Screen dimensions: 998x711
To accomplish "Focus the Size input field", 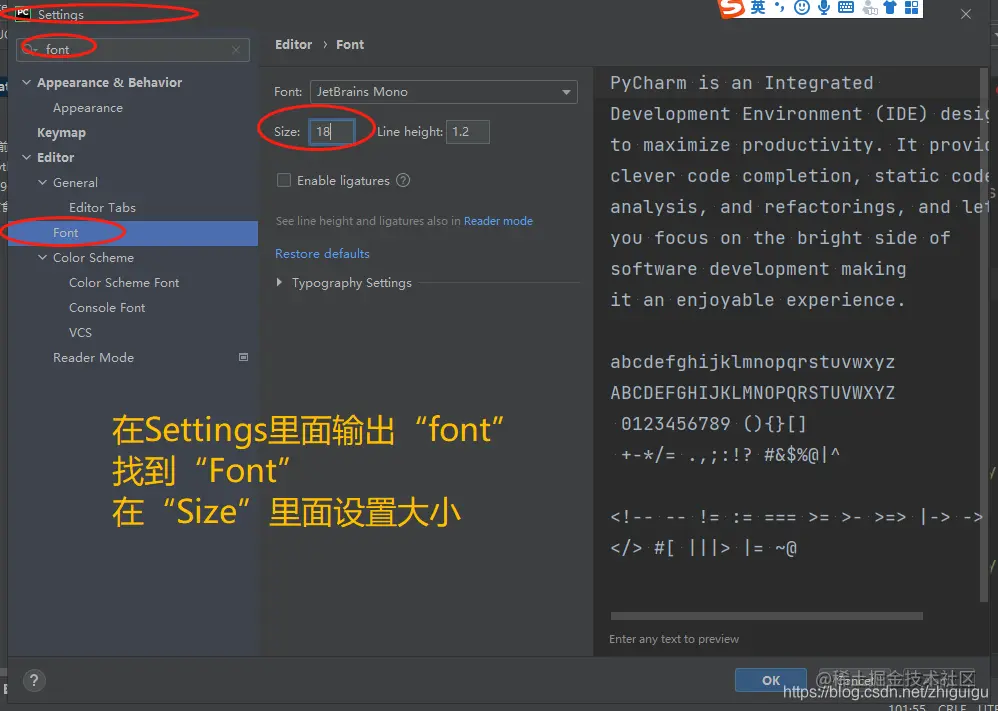I will (332, 132).
